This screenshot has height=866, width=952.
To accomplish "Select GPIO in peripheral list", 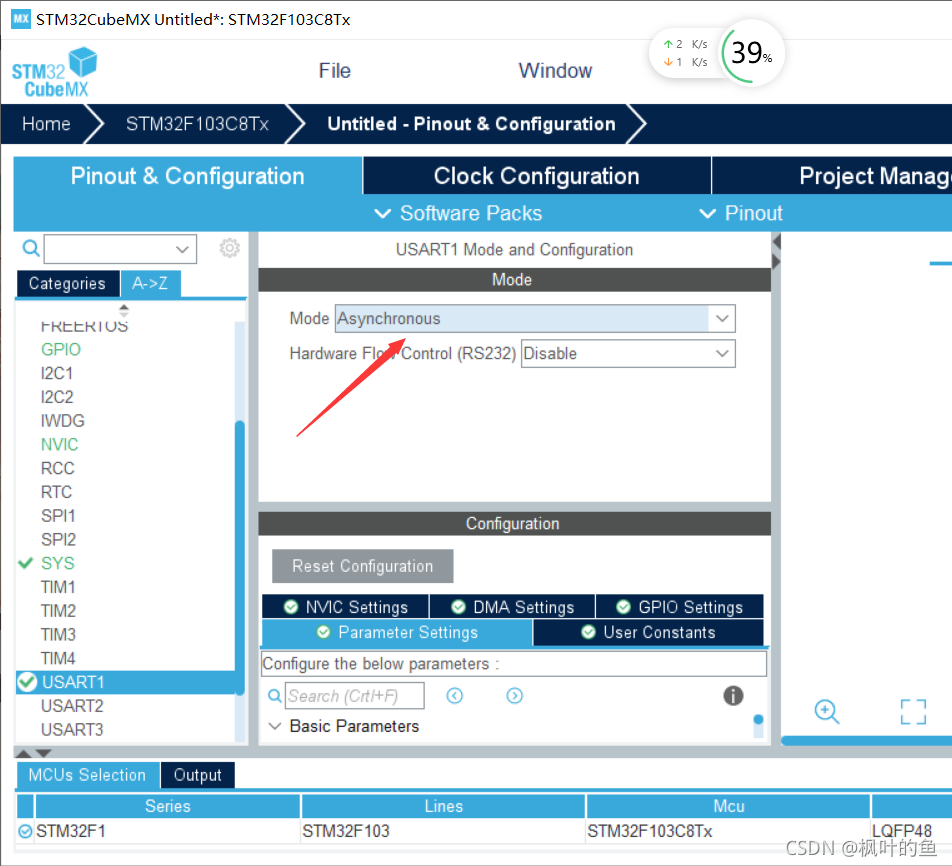I will [61, 349].
